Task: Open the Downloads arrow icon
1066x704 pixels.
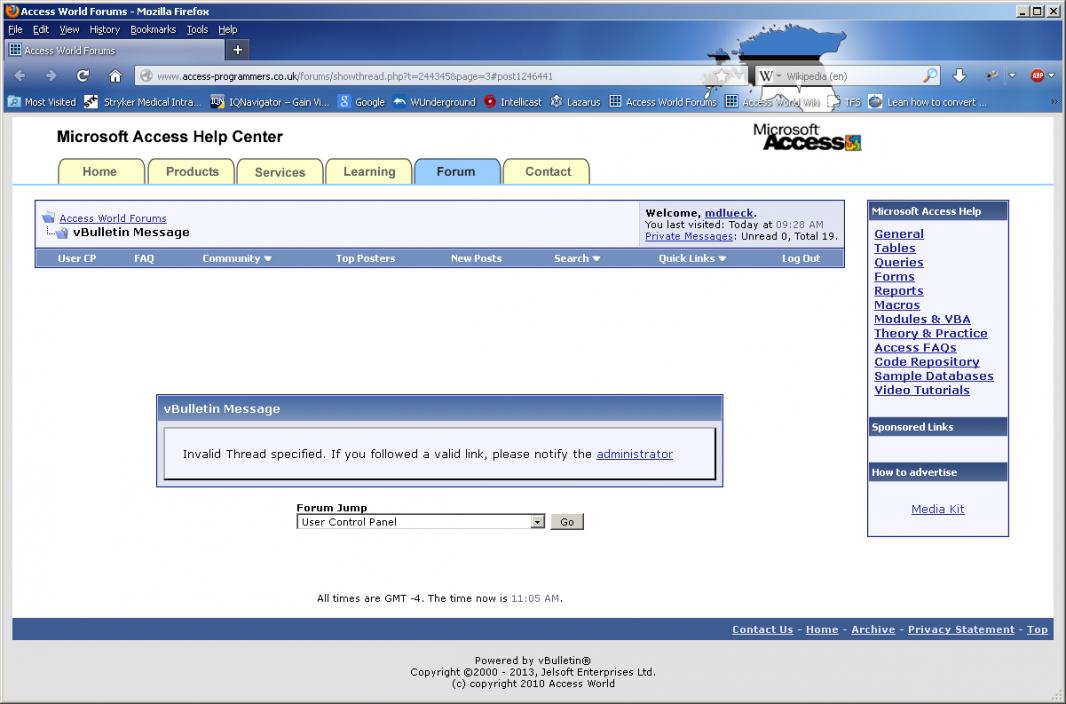Action: (959, 75)
